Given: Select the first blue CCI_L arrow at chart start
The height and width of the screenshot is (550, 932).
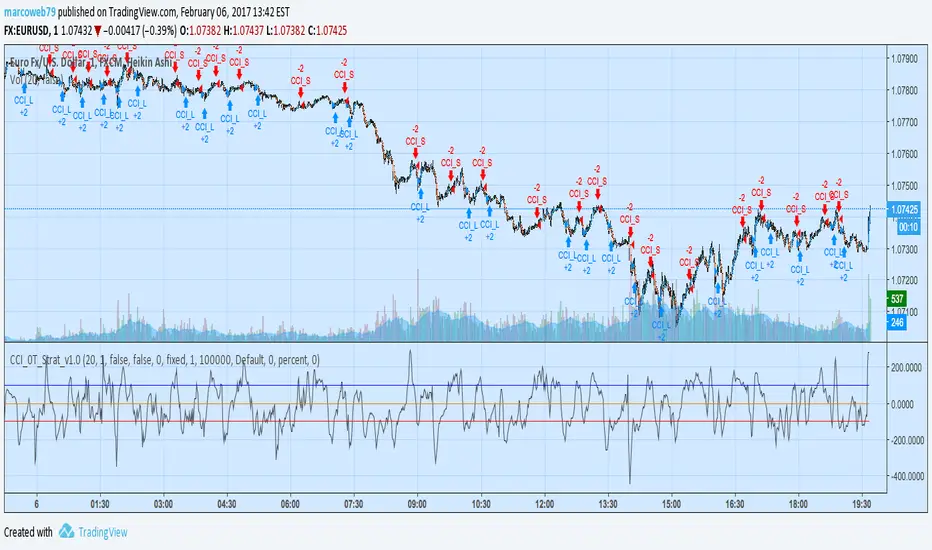Looking at the screenshot, I should point(24,89).
